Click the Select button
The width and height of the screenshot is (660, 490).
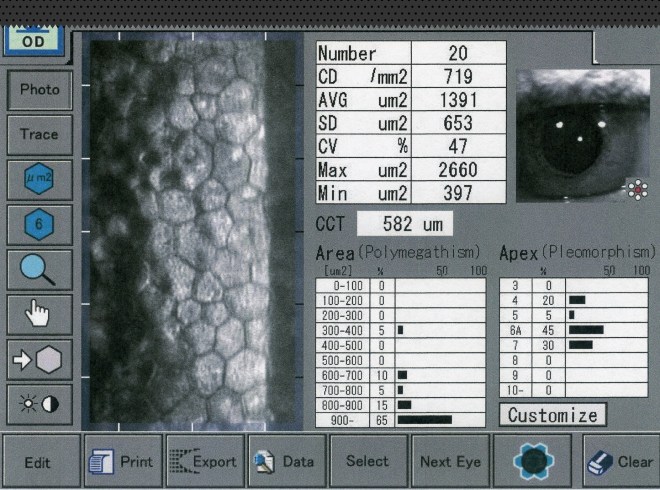click(x=367, y=461)
